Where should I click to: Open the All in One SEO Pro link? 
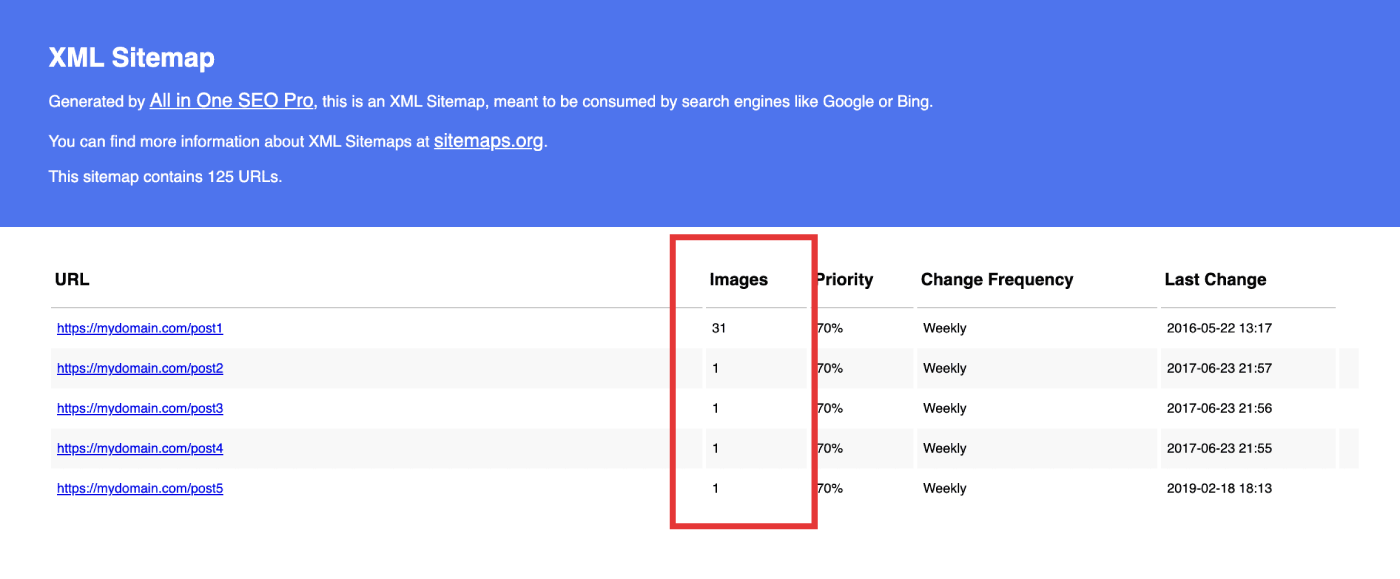(x=232, y=101)
